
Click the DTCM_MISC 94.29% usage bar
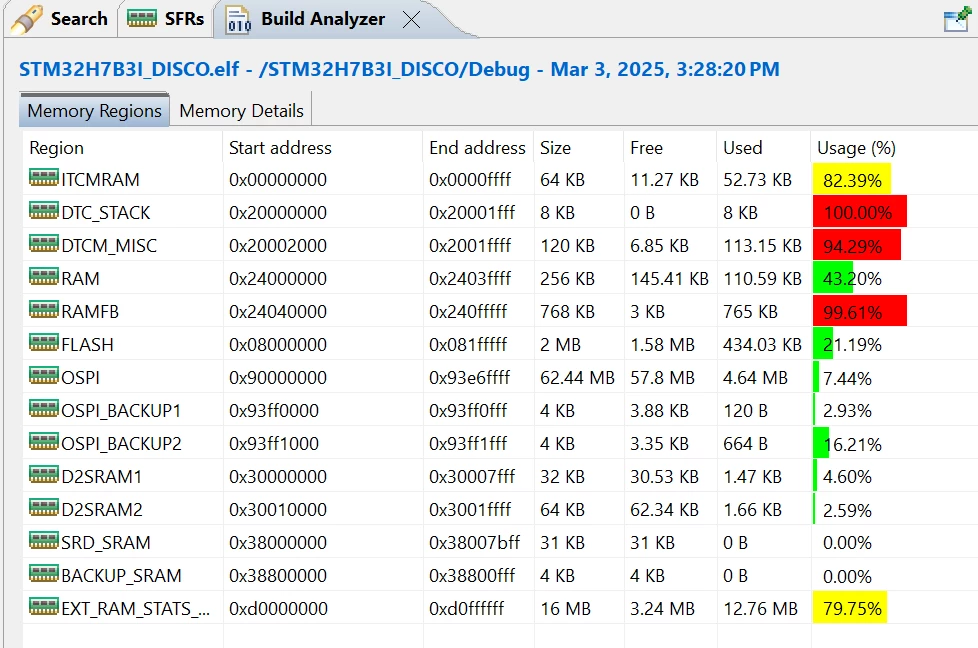coord(856,246)
